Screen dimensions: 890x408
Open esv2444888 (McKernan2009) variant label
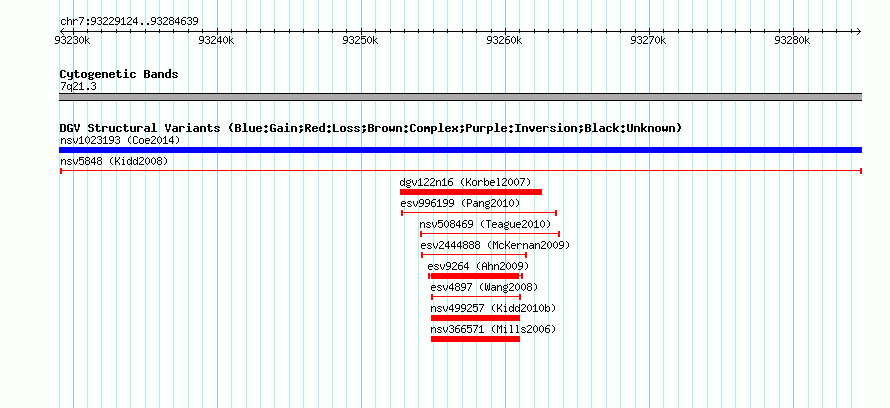[495, 245]
